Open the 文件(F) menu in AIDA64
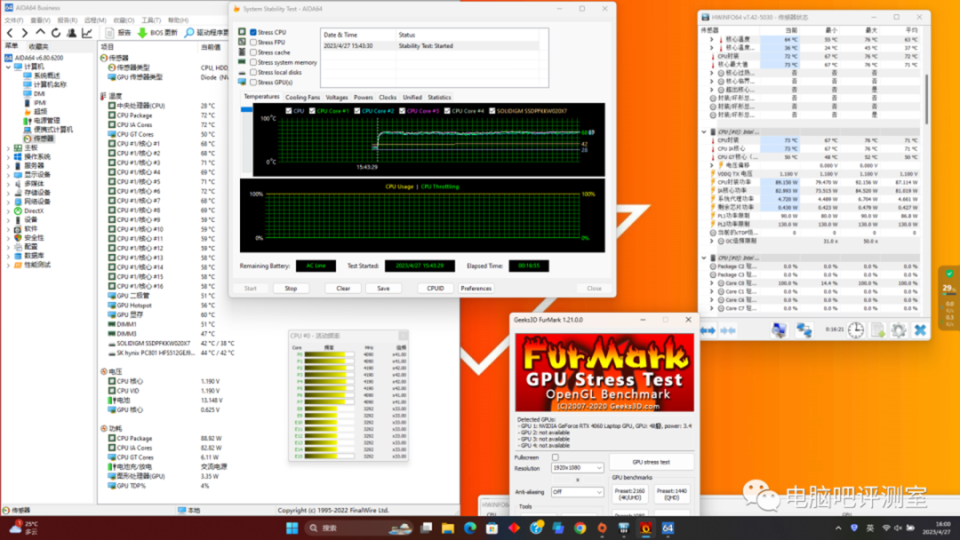960x540 pixels. [13, 20]
